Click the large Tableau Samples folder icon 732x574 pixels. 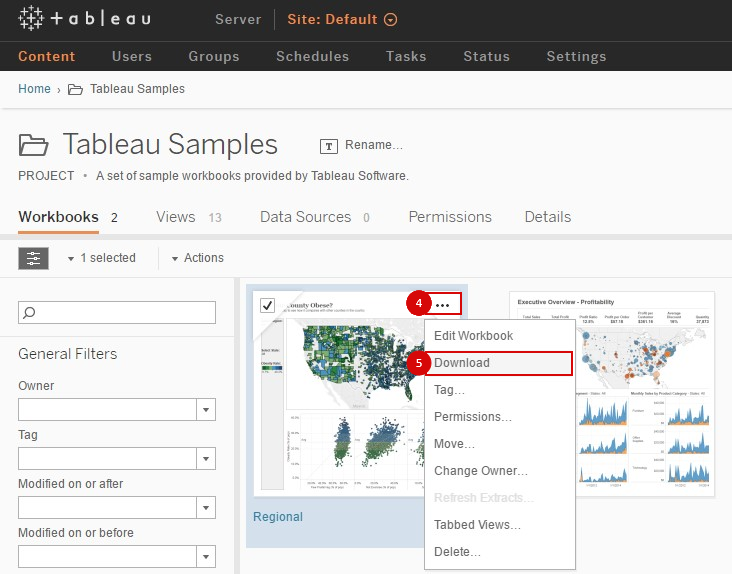(x=33, y=145)
